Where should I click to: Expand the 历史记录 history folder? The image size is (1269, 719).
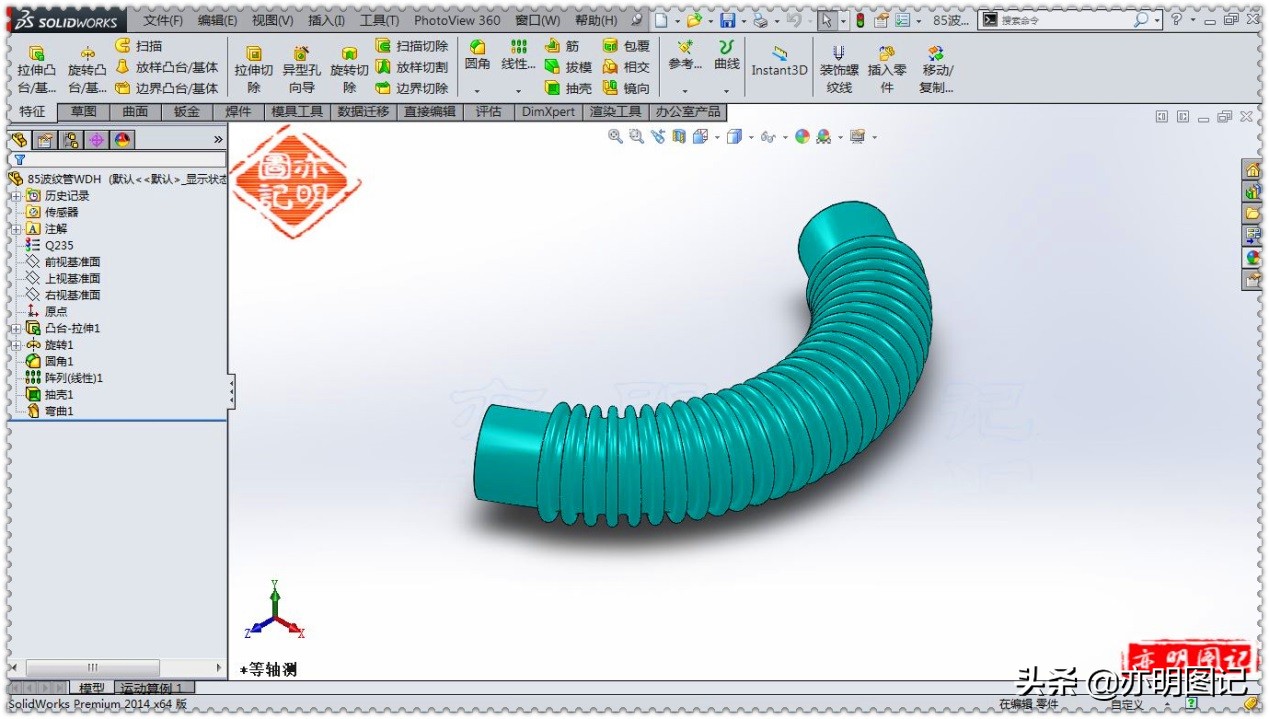coord(14,195)
